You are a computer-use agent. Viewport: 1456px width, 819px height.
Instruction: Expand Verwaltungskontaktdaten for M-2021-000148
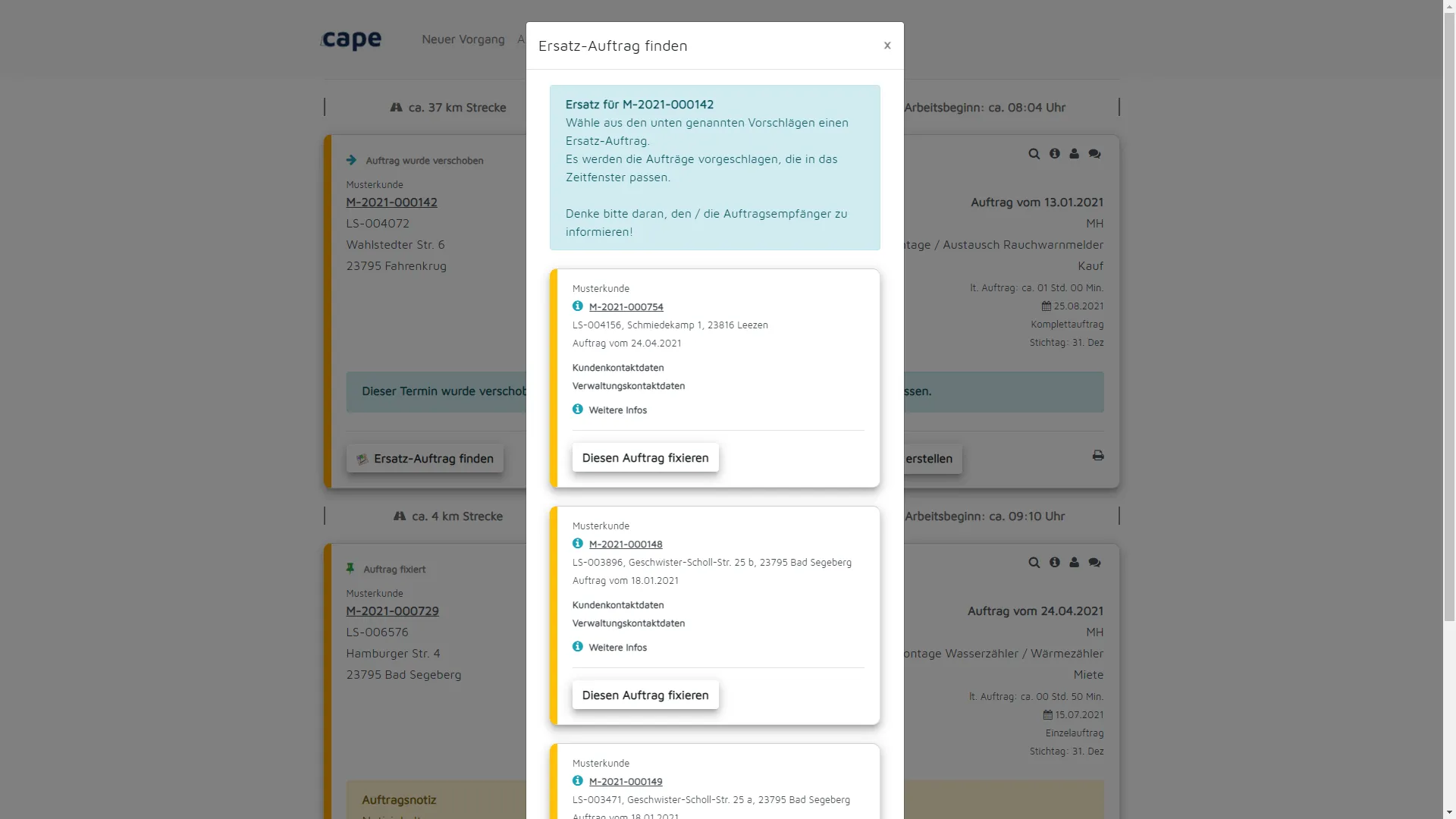(629, 623)
